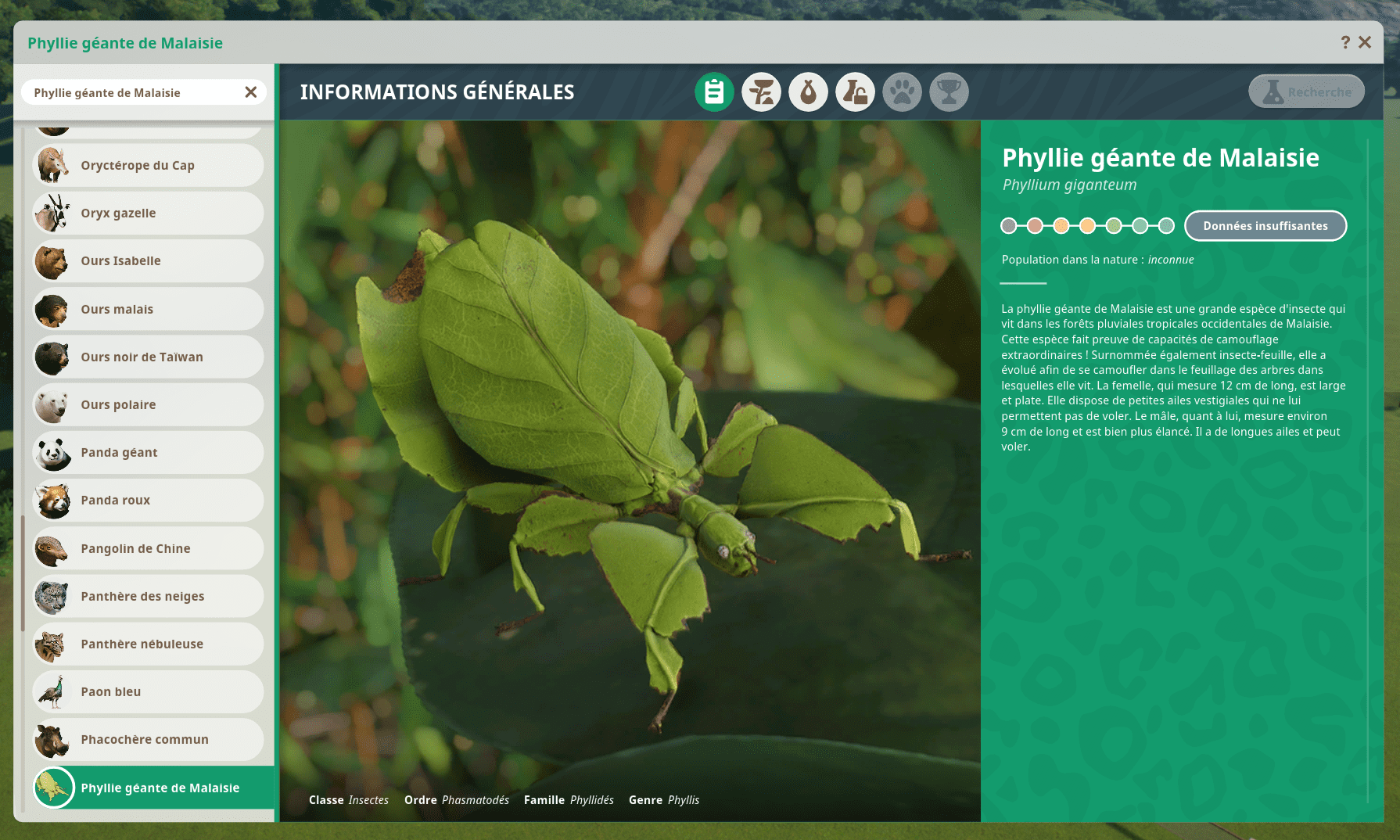1400x840 pixels.
Task: Select Pangolin de Chine entry
Action: pyautogui.click(x=148, y=548)
